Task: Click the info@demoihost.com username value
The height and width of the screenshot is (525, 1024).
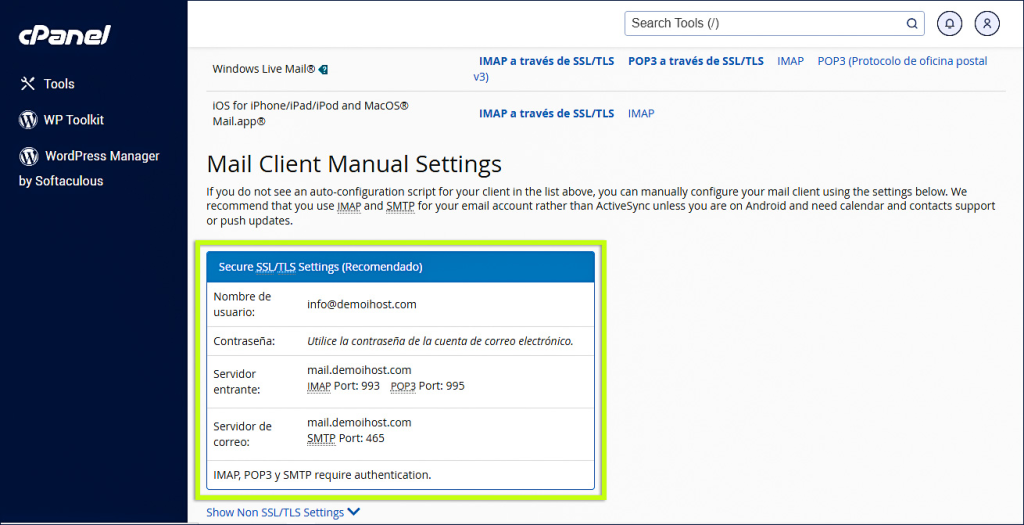Action: pyautogui.click(x=361, y=304)
